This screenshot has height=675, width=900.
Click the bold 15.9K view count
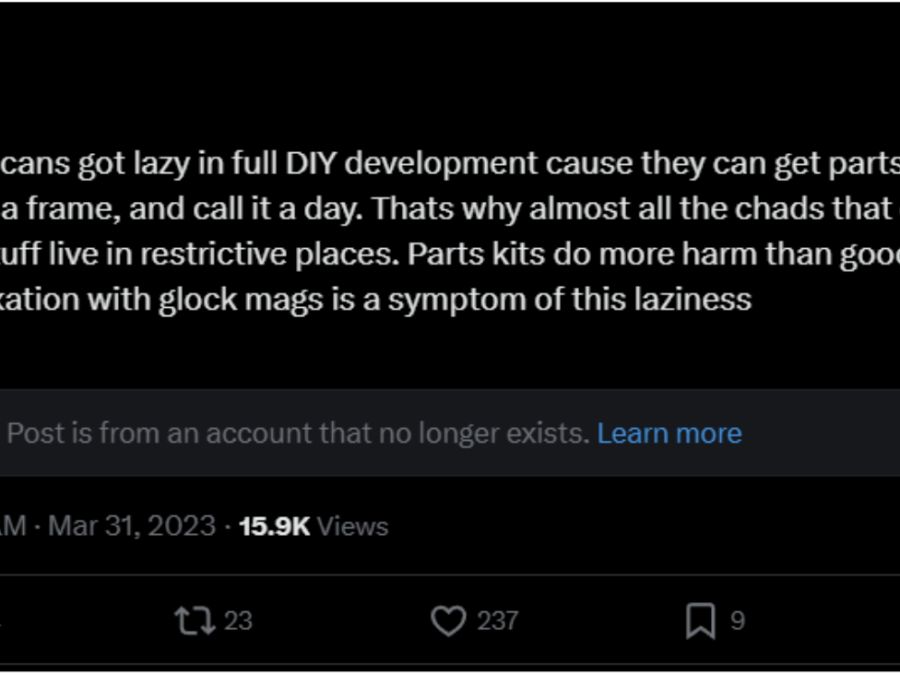point(274,526)
